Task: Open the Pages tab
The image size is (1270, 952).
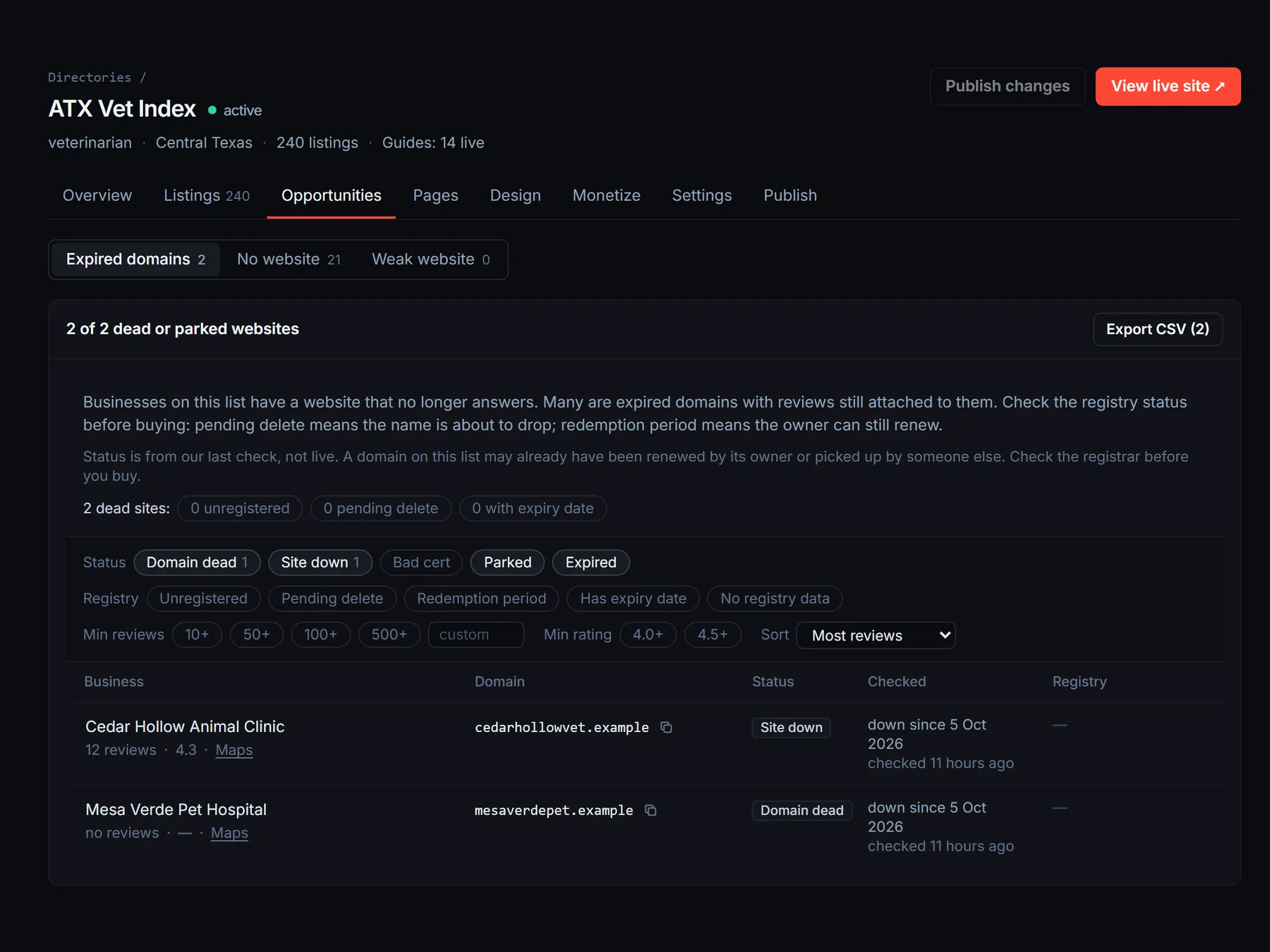Action: 435,195
